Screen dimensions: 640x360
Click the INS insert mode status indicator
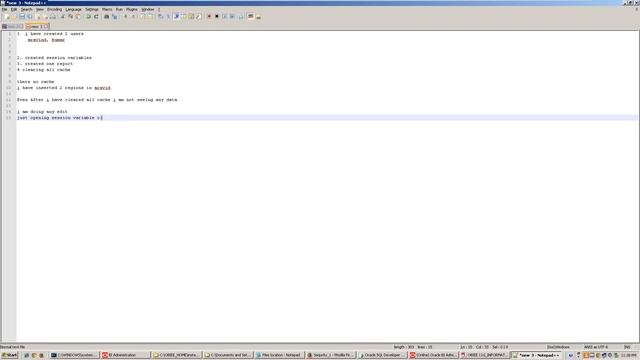(627, 347)
